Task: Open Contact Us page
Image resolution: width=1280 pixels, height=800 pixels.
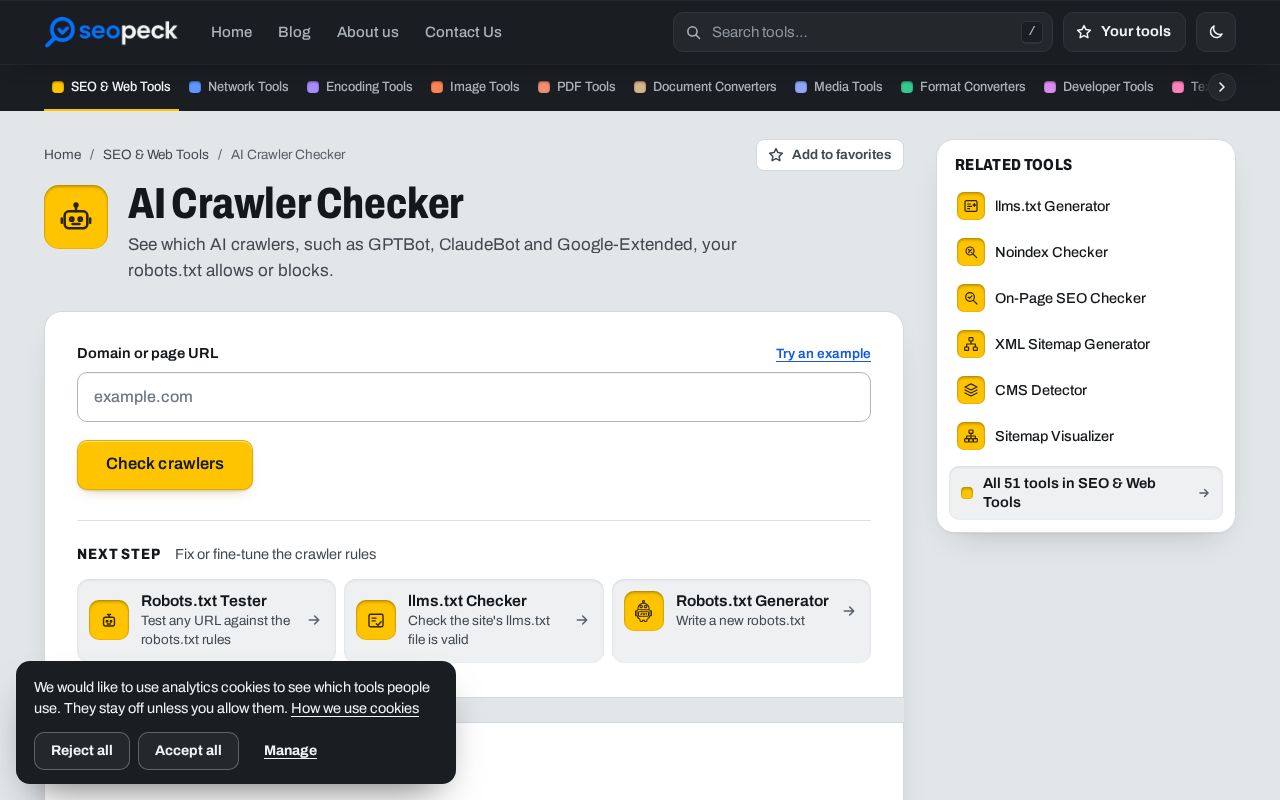Action: [x=463, y=32]
